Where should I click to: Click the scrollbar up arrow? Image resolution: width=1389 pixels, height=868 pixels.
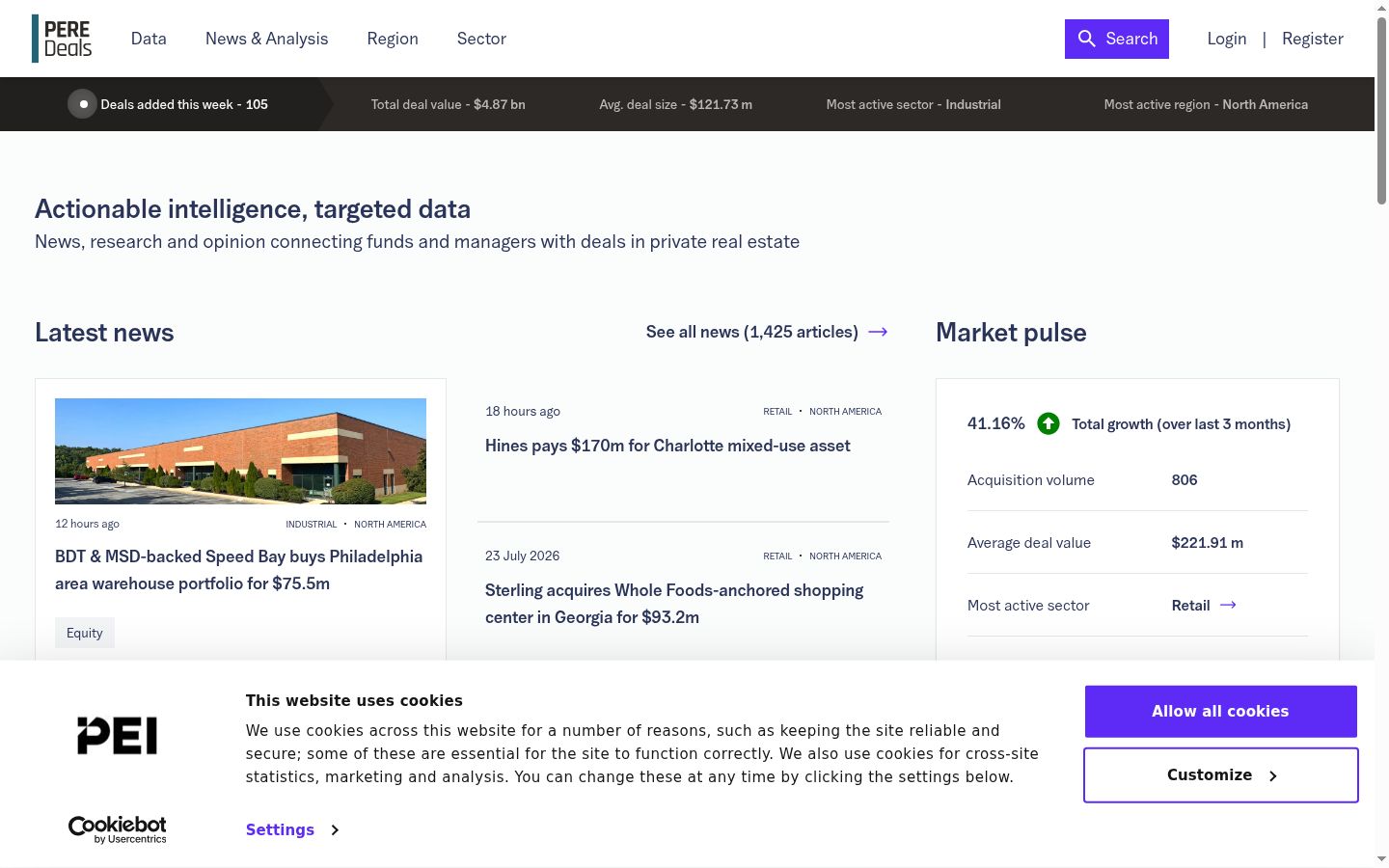(1381, 8)
